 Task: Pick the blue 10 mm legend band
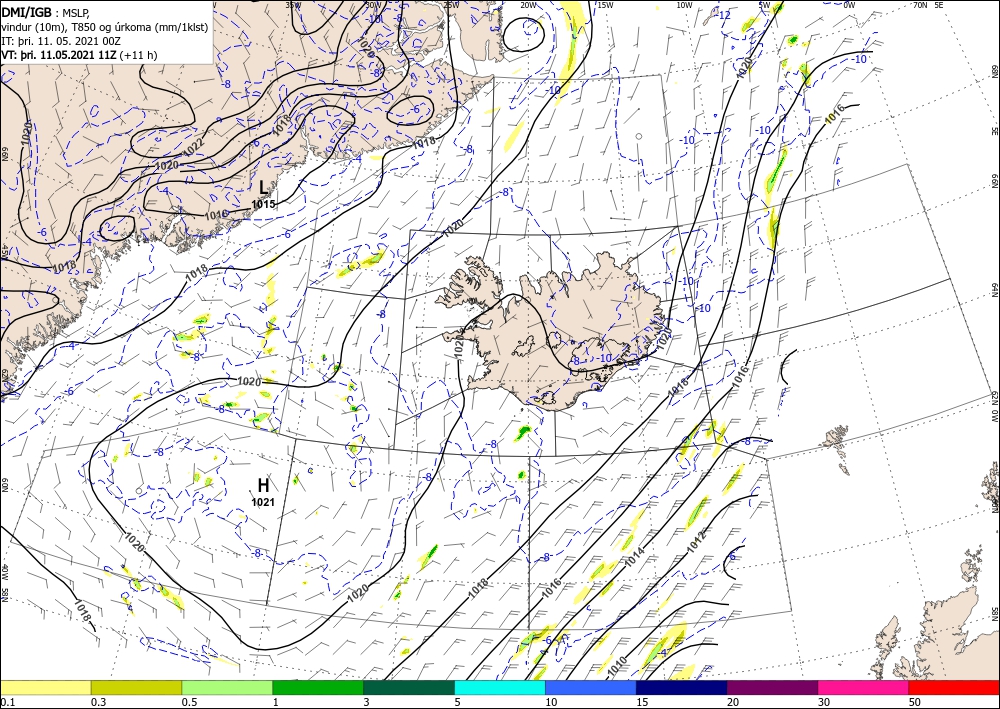pos(591,687)
